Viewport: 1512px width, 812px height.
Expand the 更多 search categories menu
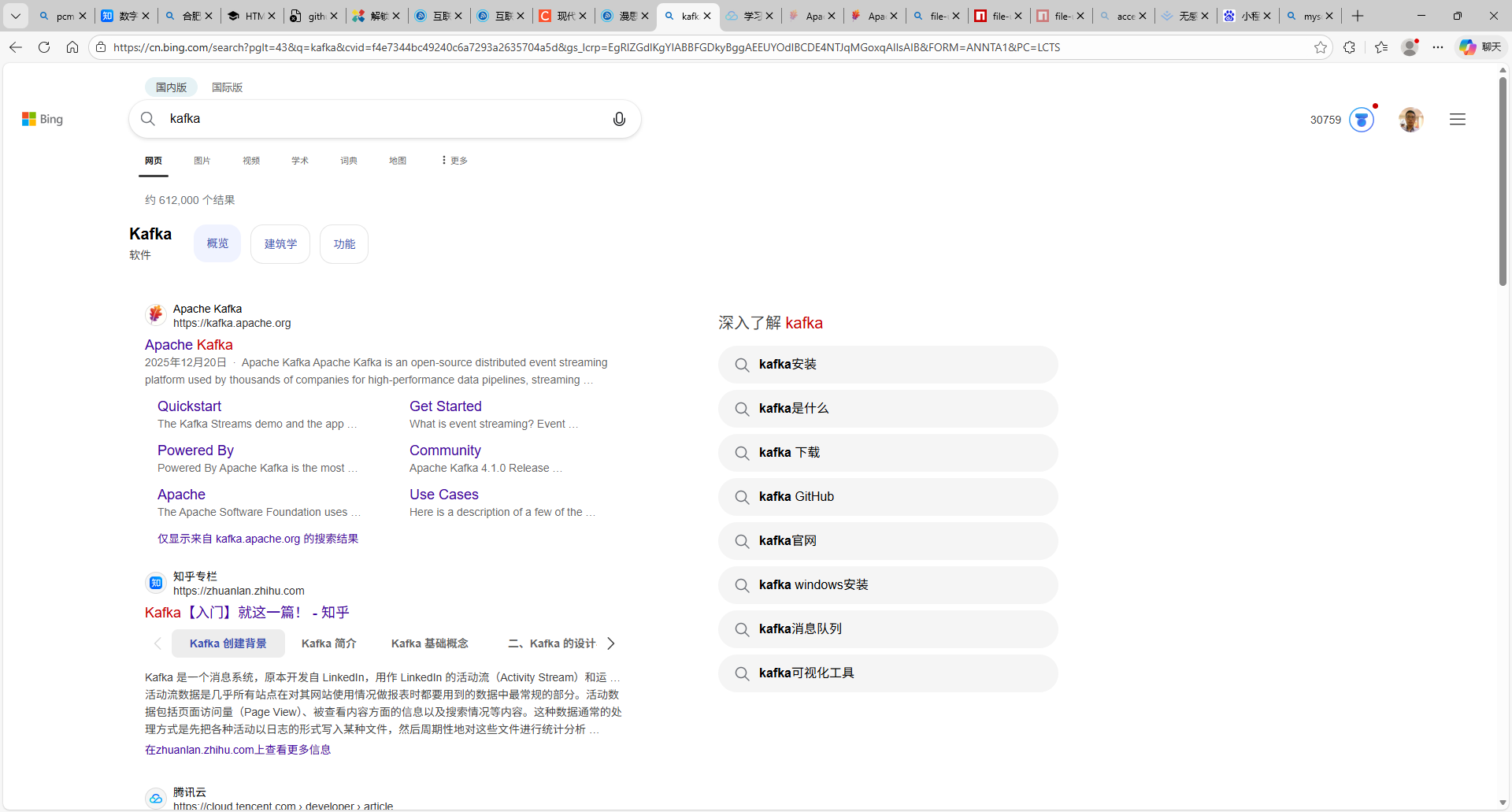point(454,161)
